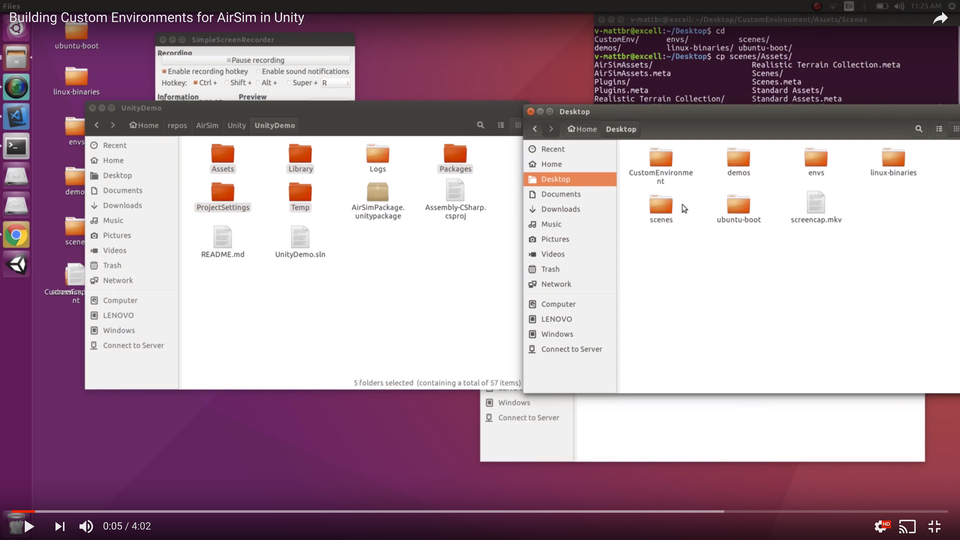
Task: Click the AirSim breadcrumb in the UnityDemo path bar
Action: pyautogui.click(x=207, y=126)
